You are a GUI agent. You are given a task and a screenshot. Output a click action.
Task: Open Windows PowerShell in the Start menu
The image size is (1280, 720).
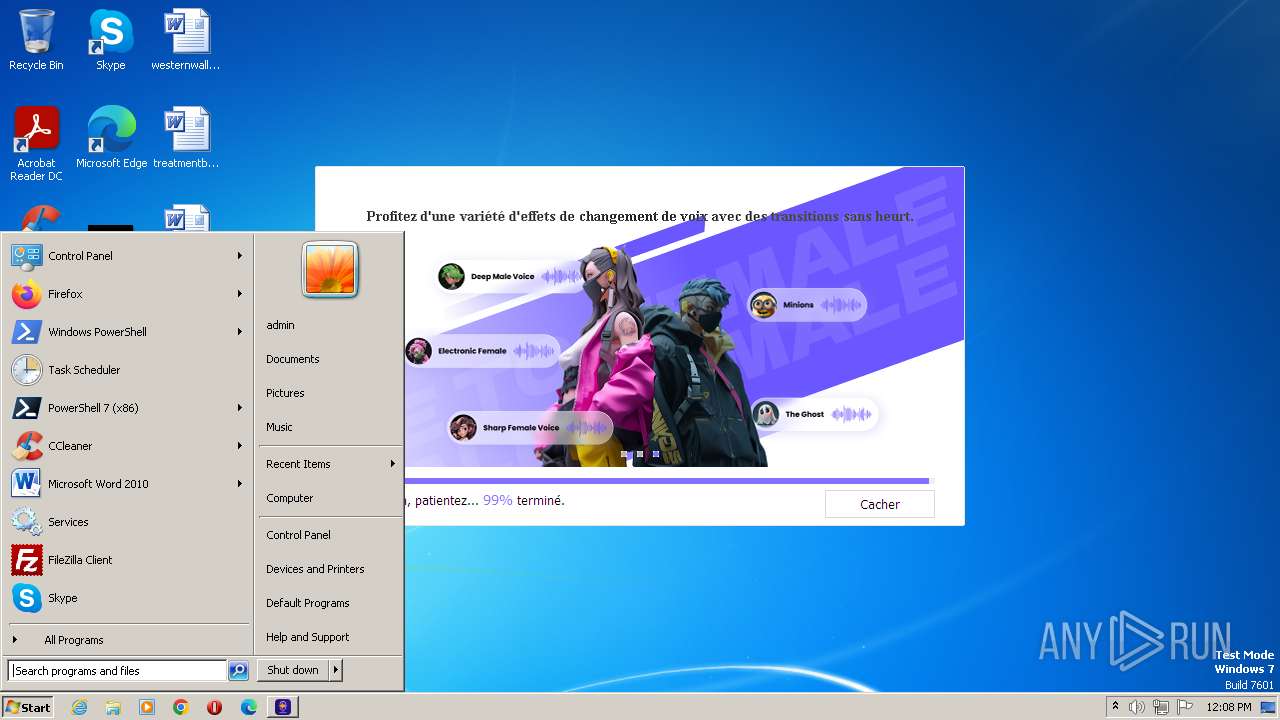[x=127, y=332]
